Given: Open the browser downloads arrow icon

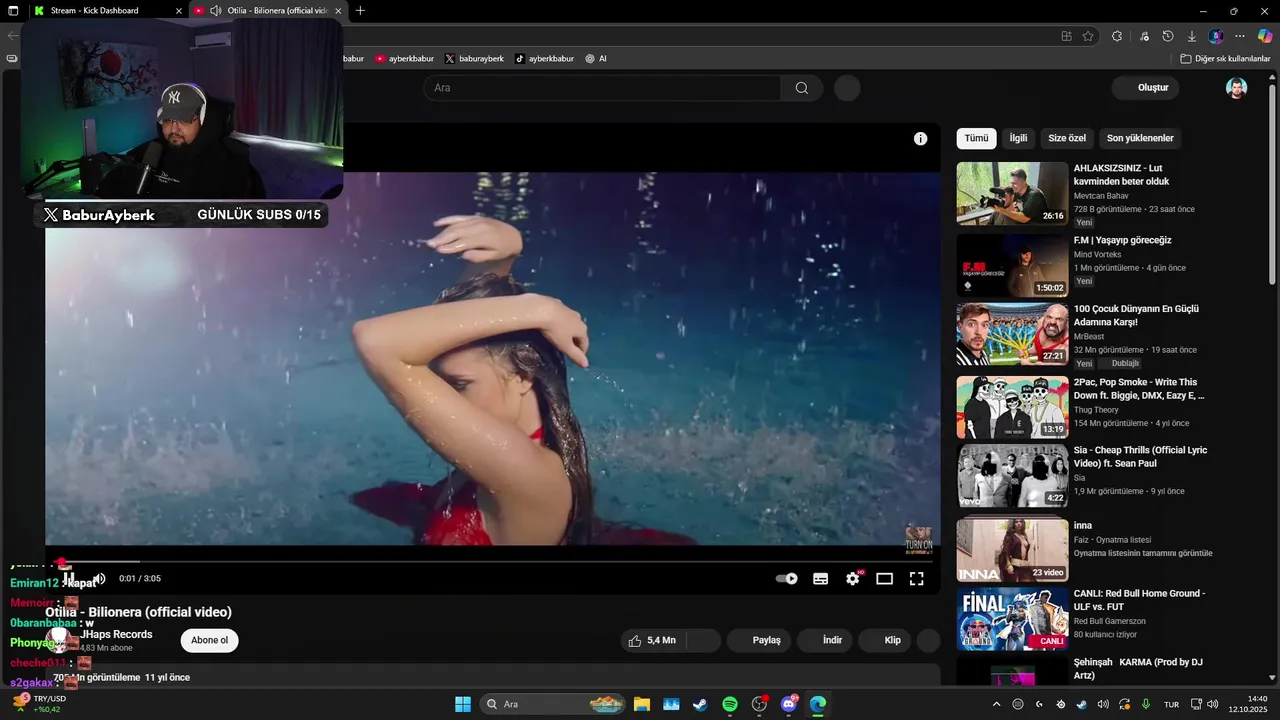Looking at the screenshot, I should pyautogui.click(x=1192, y=36).
